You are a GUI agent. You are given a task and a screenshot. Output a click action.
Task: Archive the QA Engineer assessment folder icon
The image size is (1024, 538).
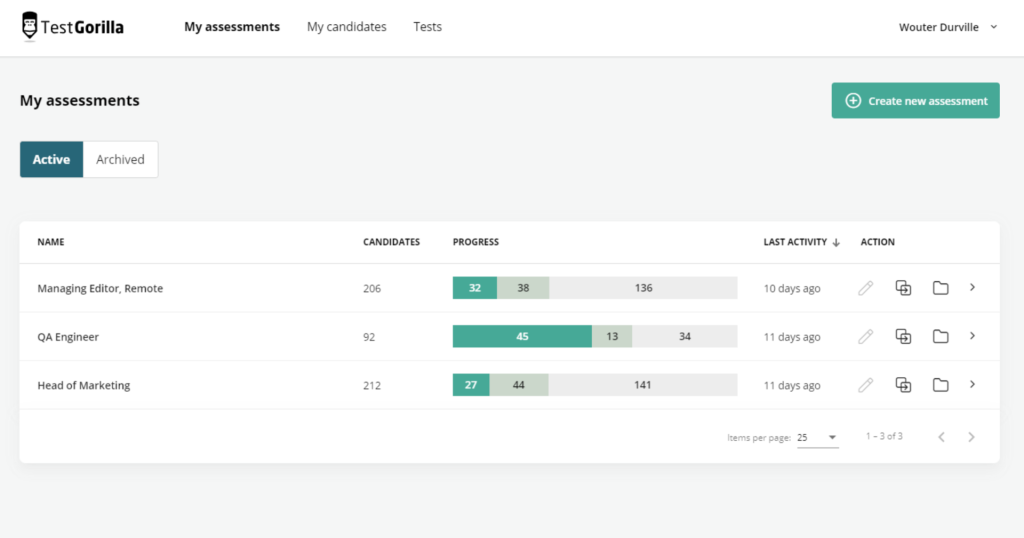click(x=940, y=337)
